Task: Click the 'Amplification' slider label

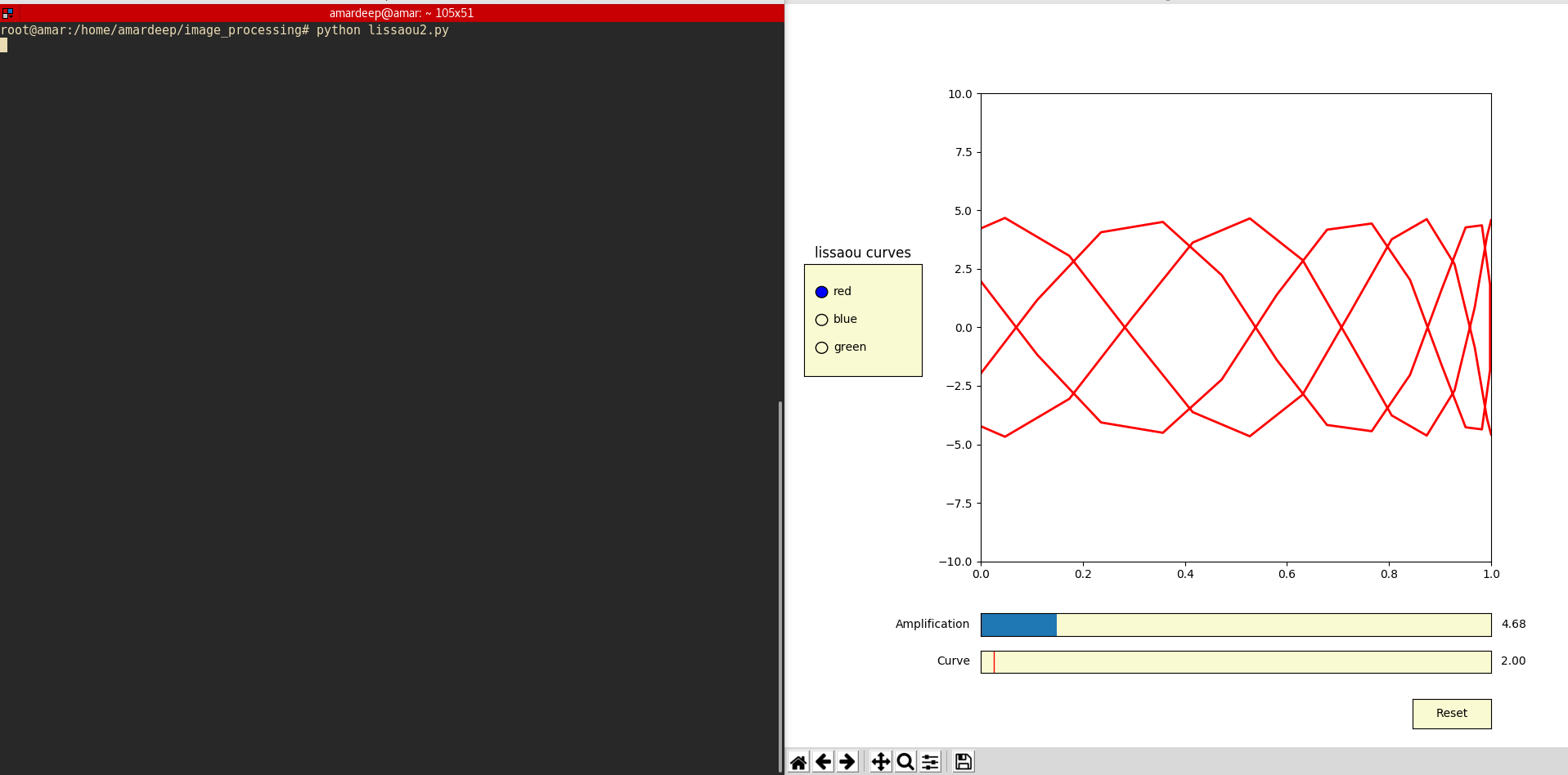Action: click(x=932, y=624)
